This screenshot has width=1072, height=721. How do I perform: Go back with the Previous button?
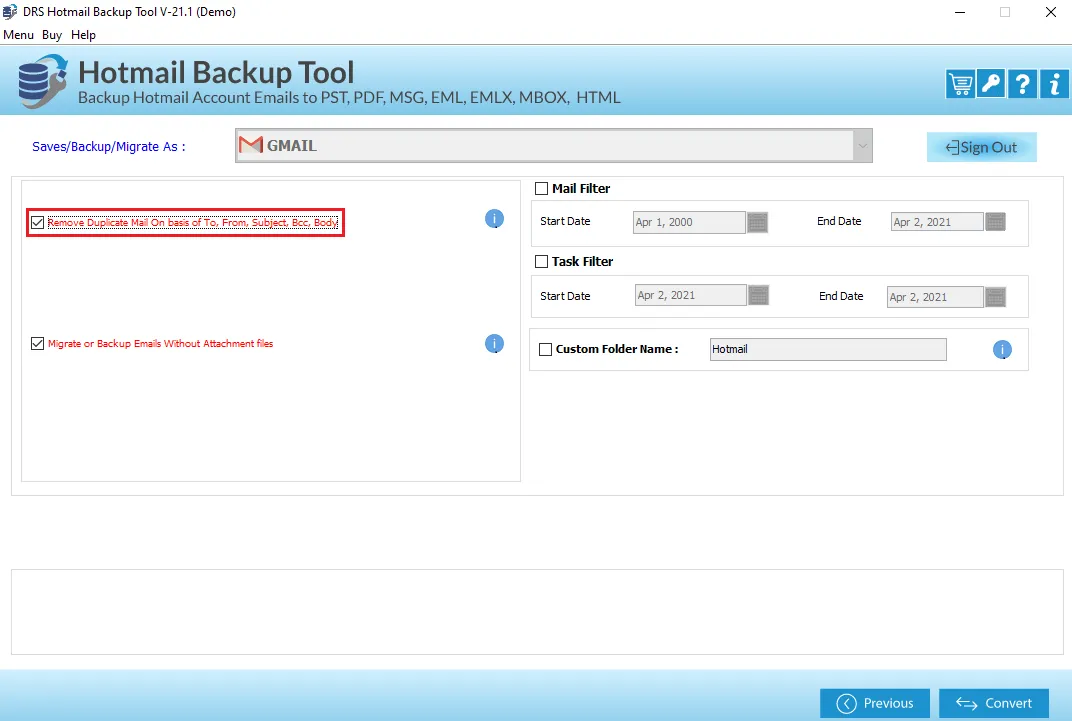pyautogui.click(x=875, y=703)
